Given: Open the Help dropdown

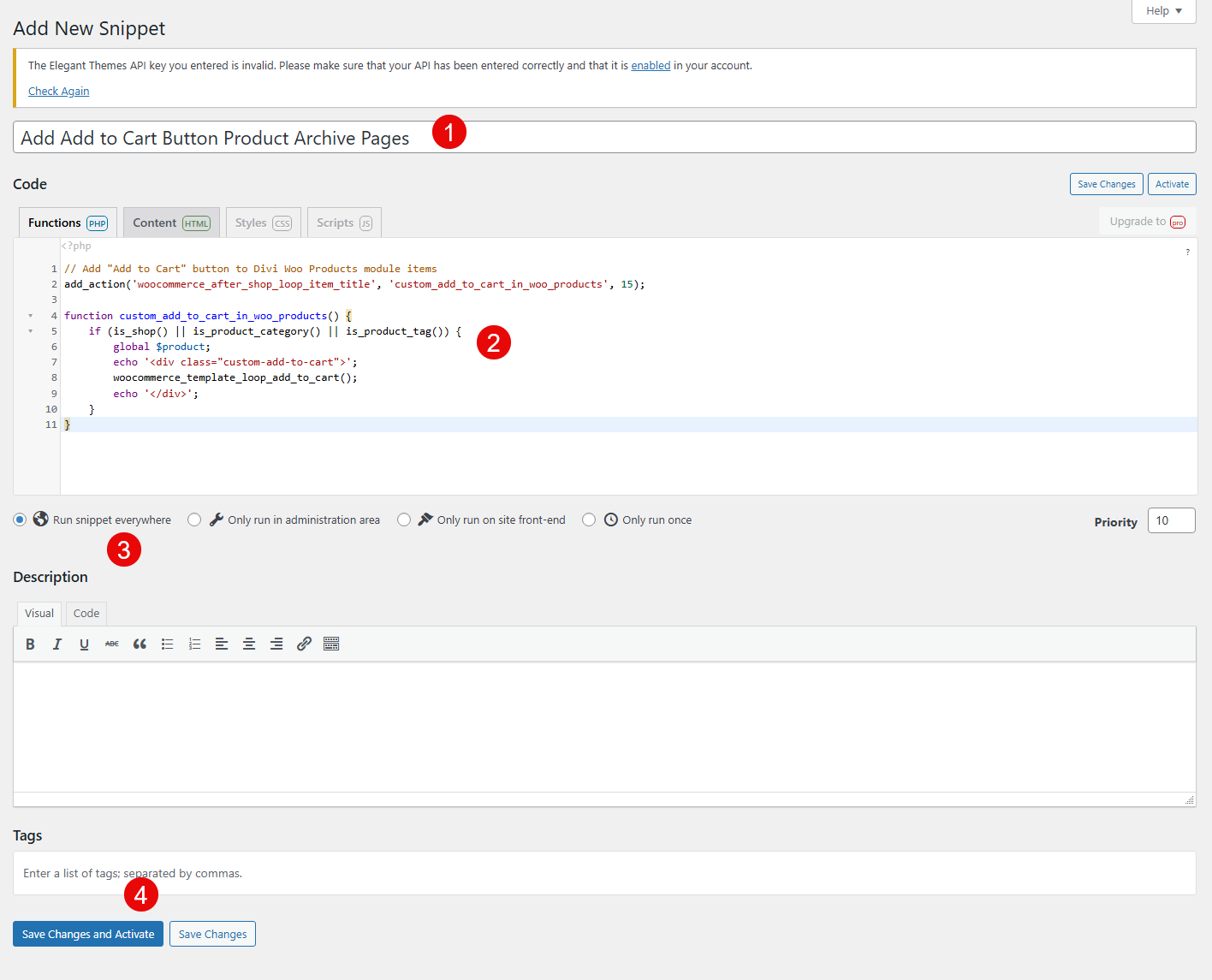Looking at the screenshot, I should [x=1163, y=11].
